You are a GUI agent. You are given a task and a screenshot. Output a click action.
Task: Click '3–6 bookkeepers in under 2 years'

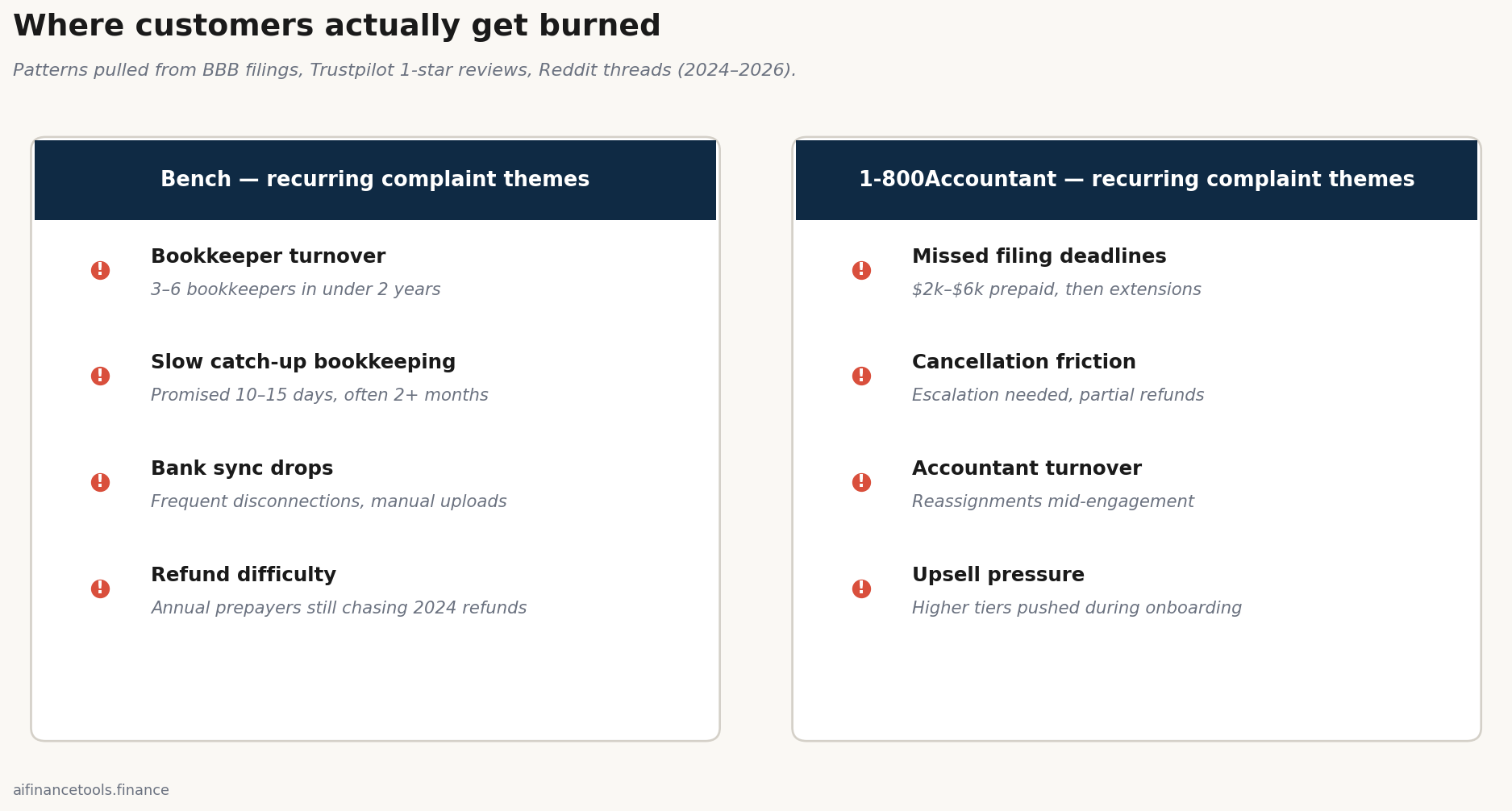[x=295, y=290]
